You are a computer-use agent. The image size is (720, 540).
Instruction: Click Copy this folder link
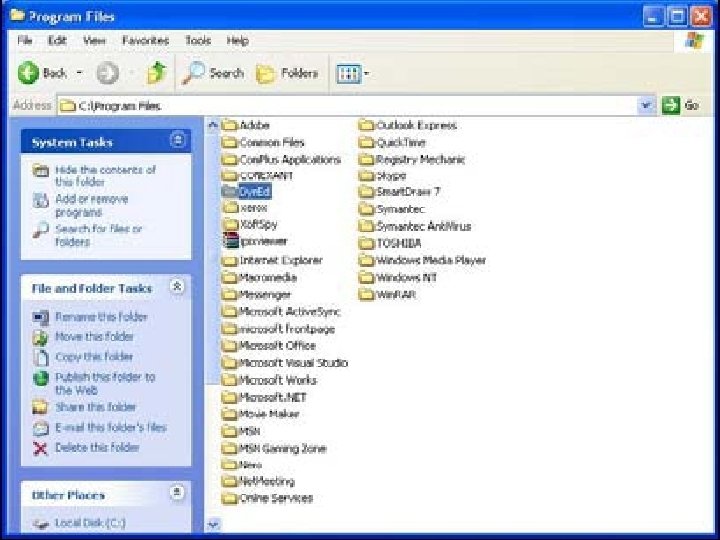coord(94,357)
